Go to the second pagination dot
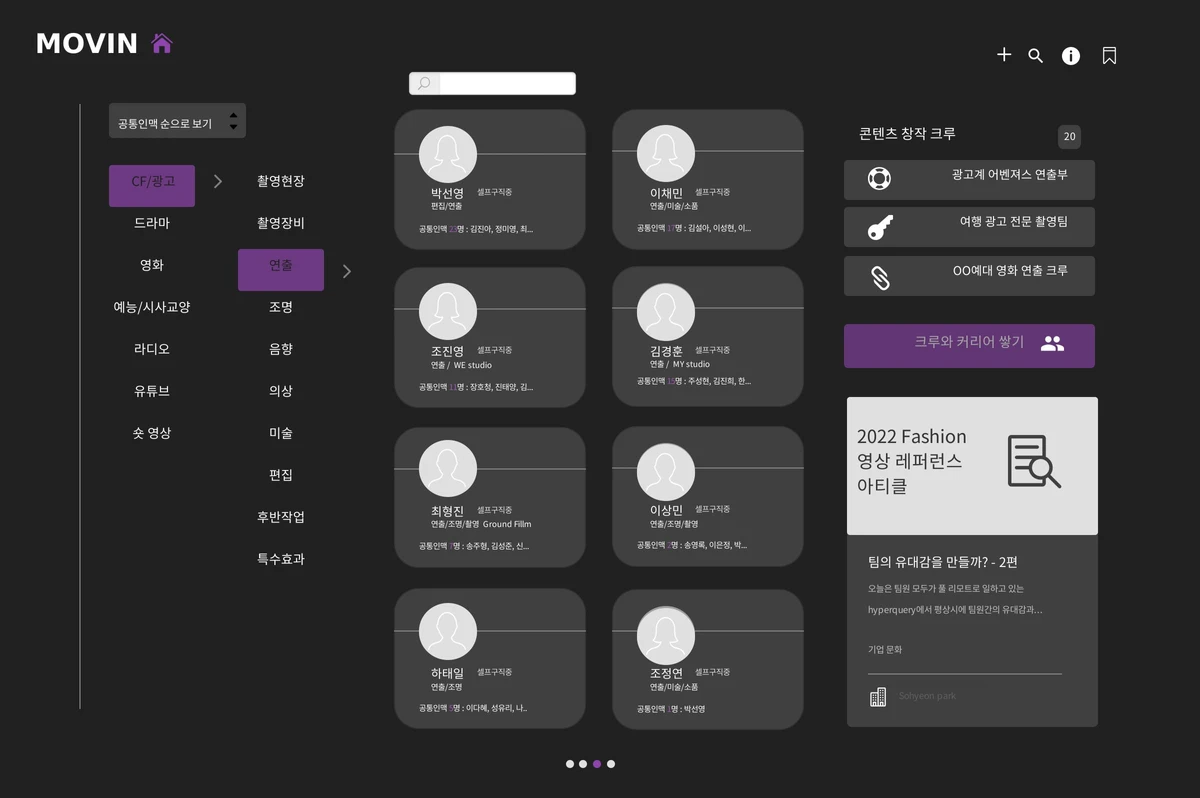 click(583, 764)
